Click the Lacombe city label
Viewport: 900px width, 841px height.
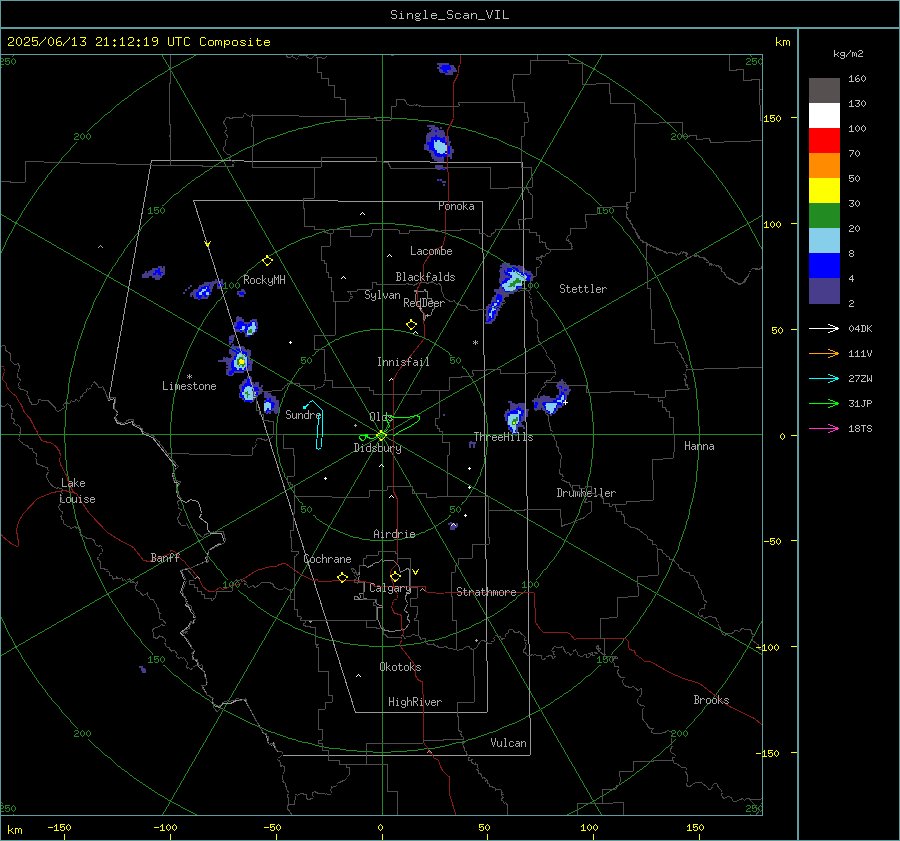coord(431,251)
